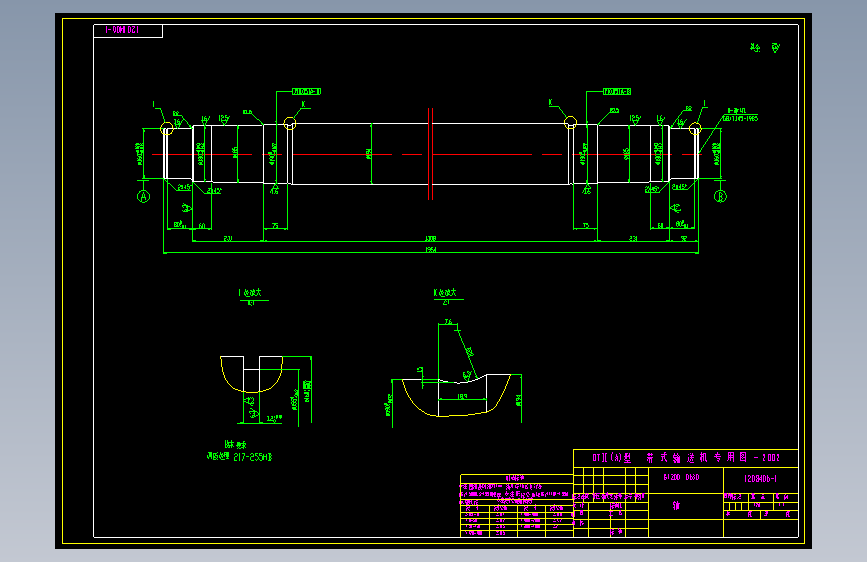Click the 'B1200 D630' text in title block

[681, 477]
